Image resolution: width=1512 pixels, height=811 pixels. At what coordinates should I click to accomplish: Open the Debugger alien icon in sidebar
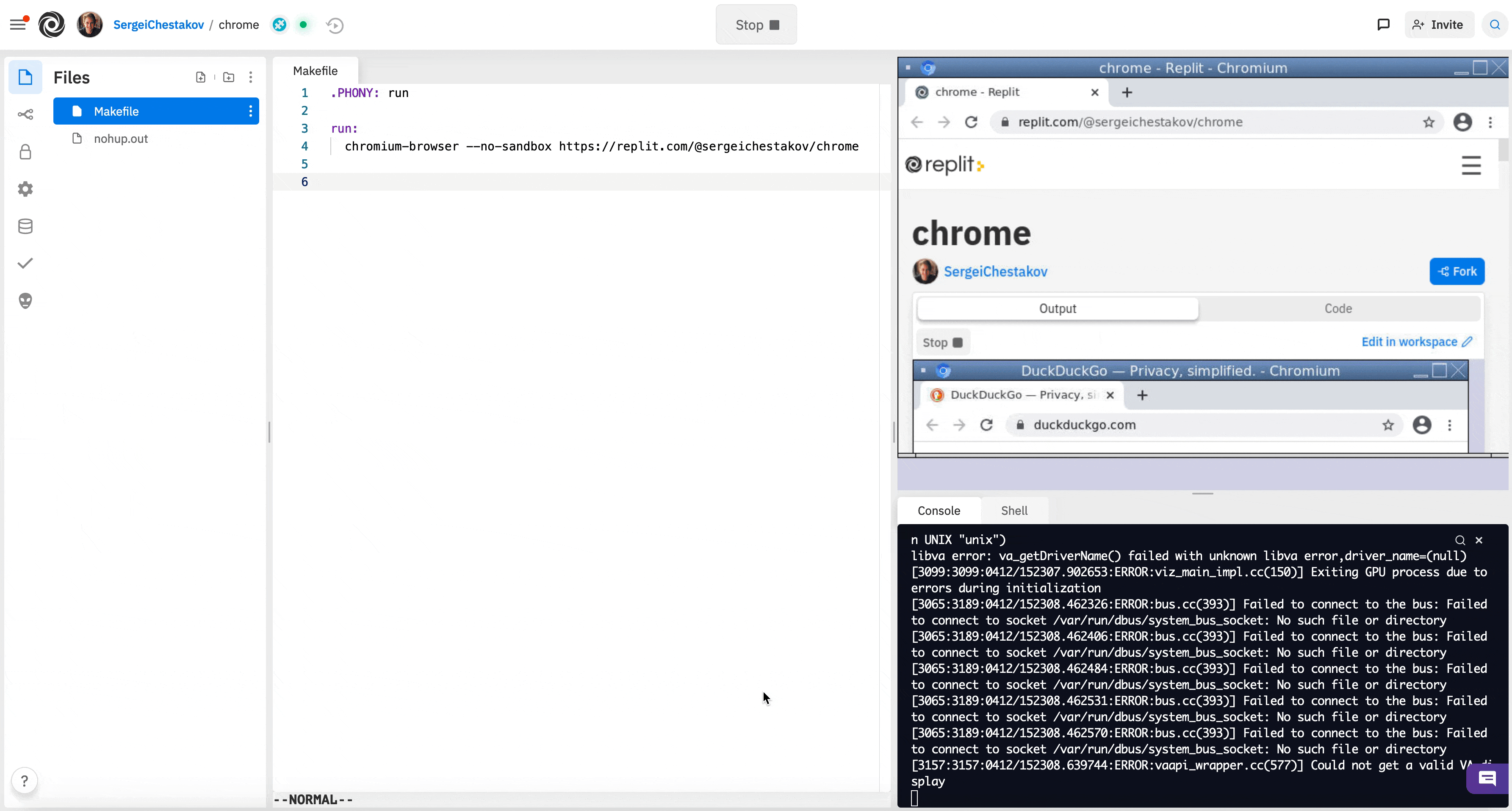(25, 301)
